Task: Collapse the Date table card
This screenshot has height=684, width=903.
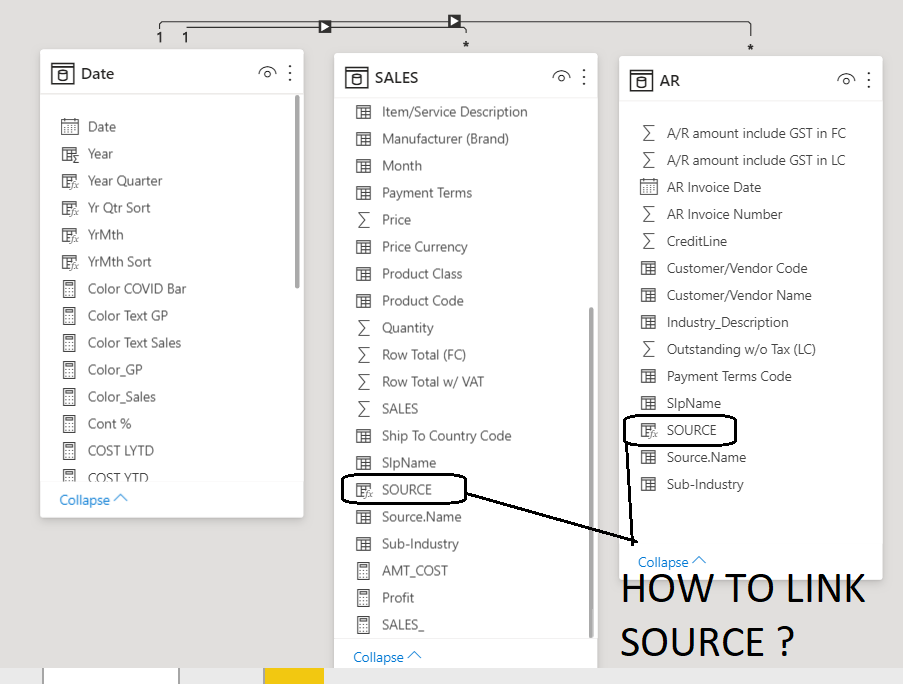Action: (x=93, y=500)
